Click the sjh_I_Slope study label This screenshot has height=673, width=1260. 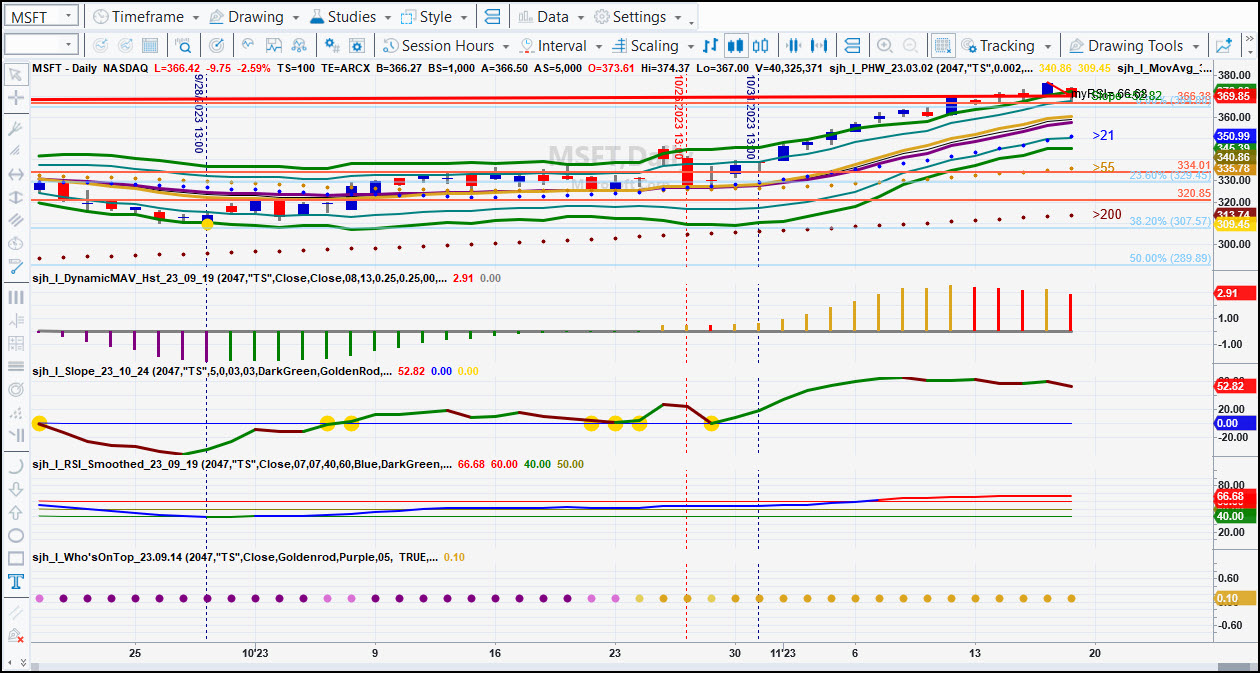pos(211,371)
